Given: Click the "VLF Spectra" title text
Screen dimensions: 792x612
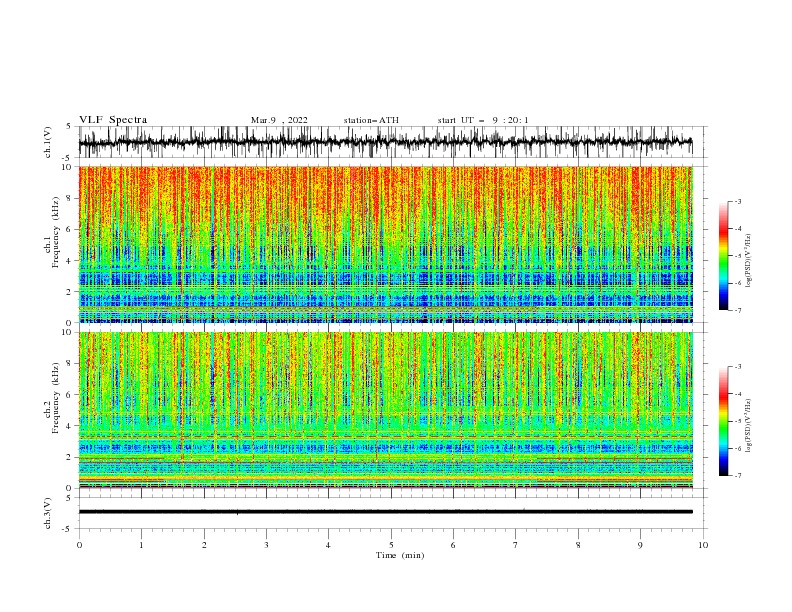Looking at the screenshot, I should coord(113,120).
